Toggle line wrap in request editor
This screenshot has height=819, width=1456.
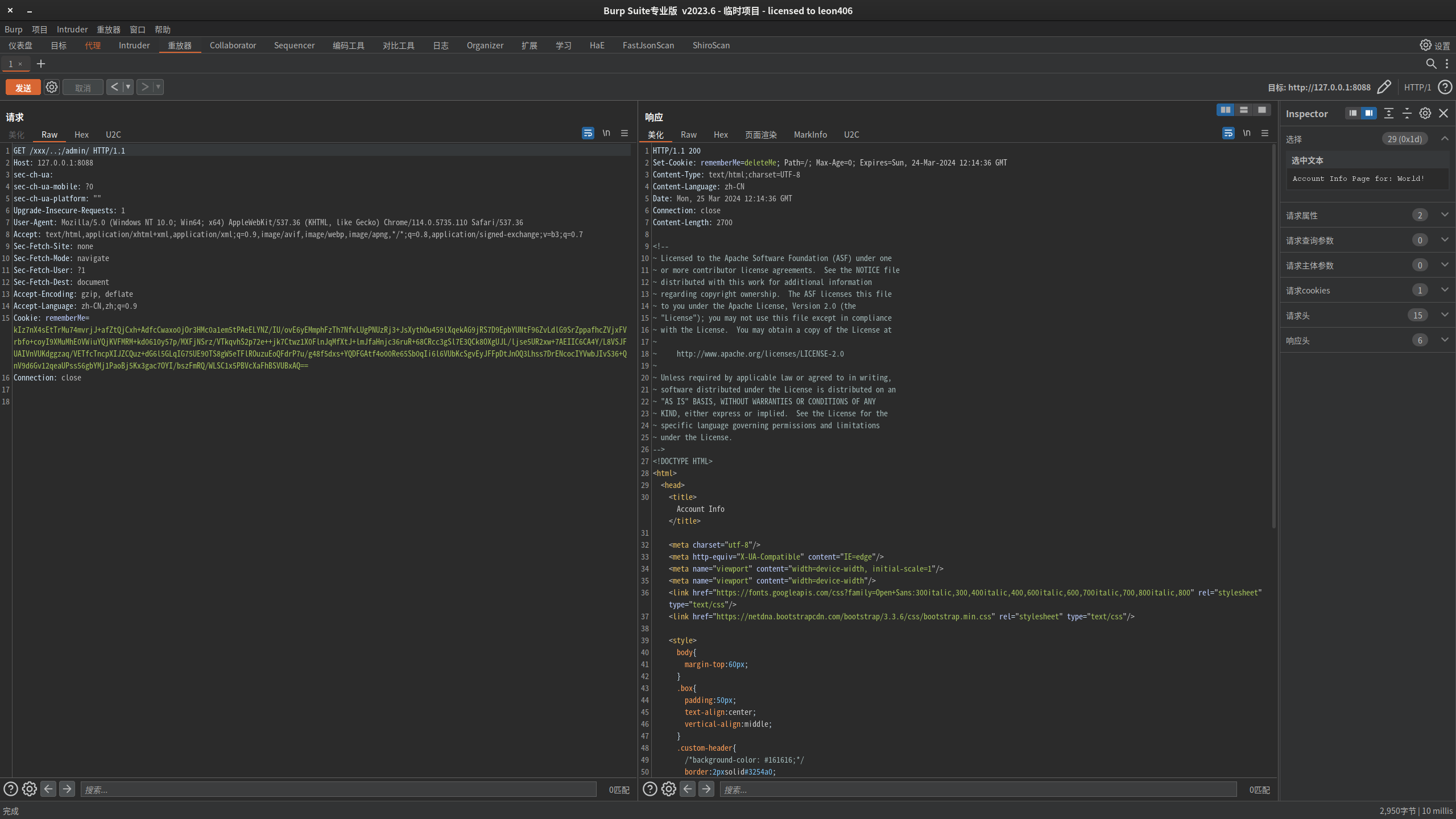point(588,133)
